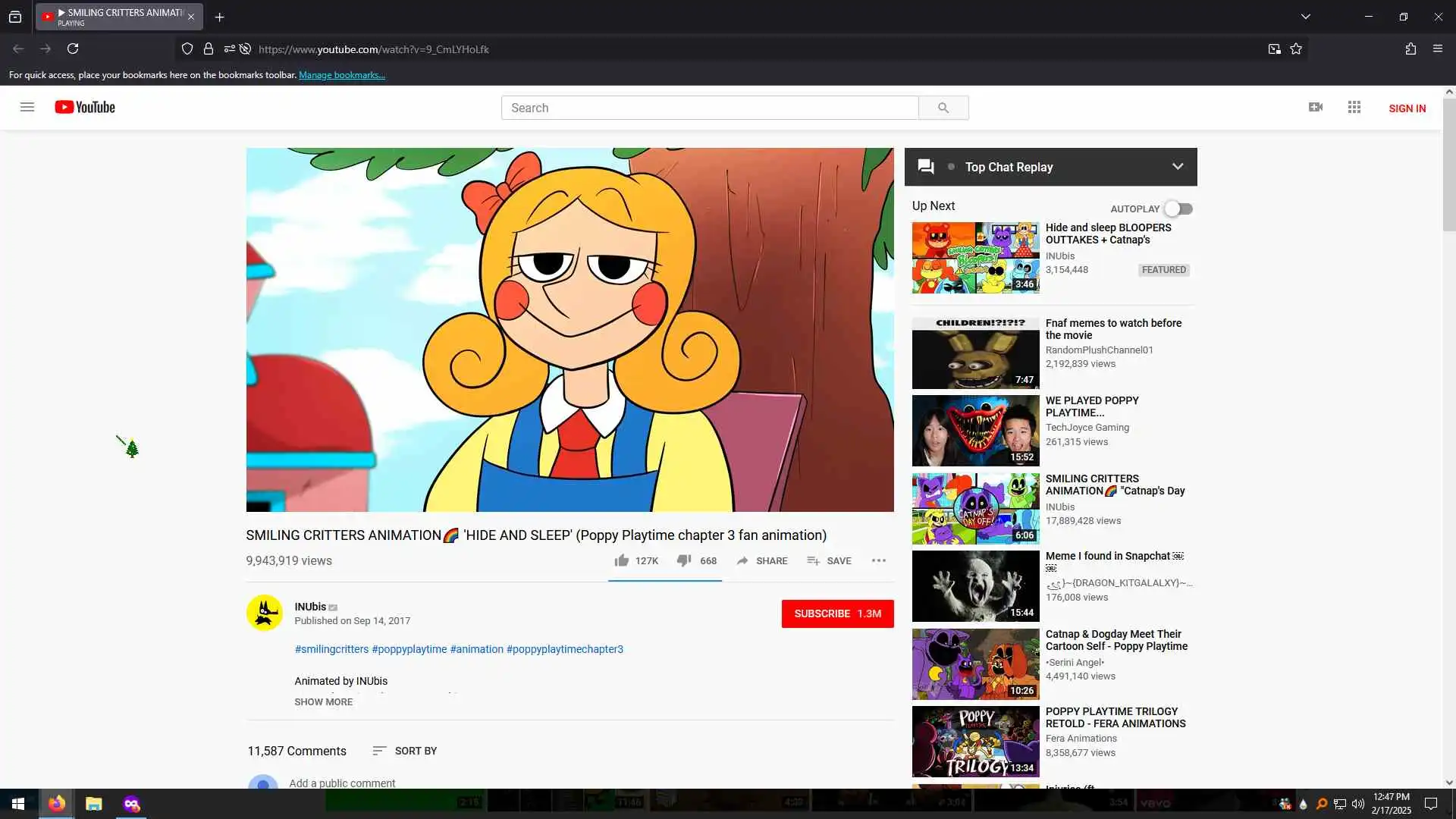Click the search magnifier button

[x=943, y=108]
